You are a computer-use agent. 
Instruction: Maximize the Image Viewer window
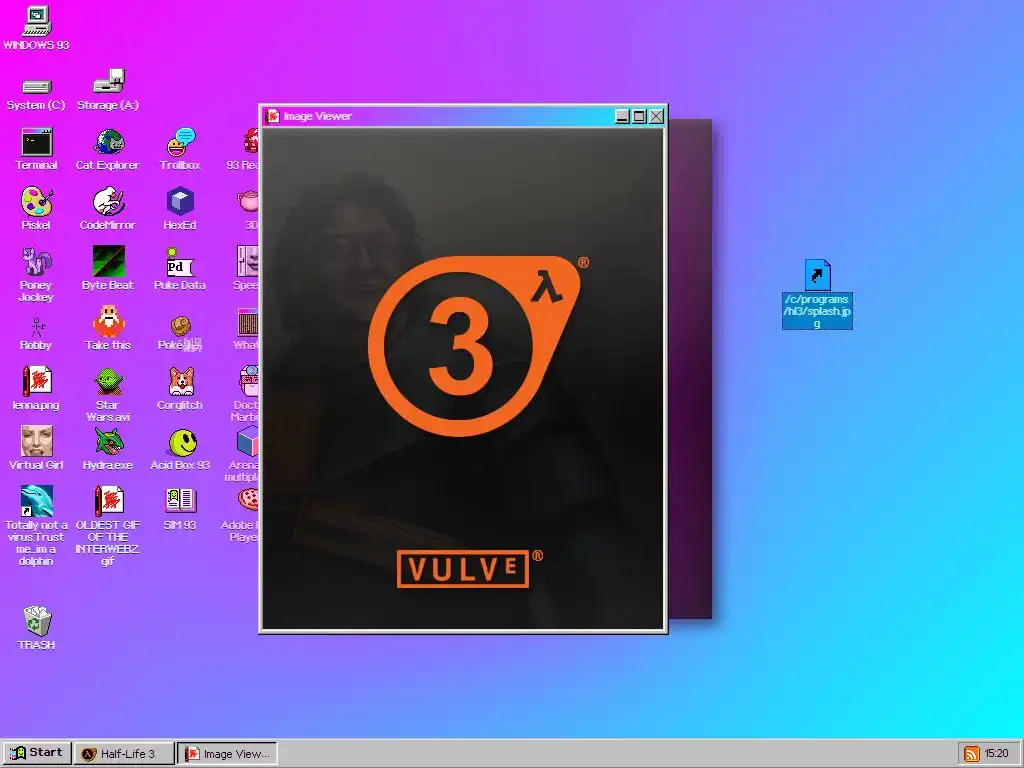click(639, 116)
